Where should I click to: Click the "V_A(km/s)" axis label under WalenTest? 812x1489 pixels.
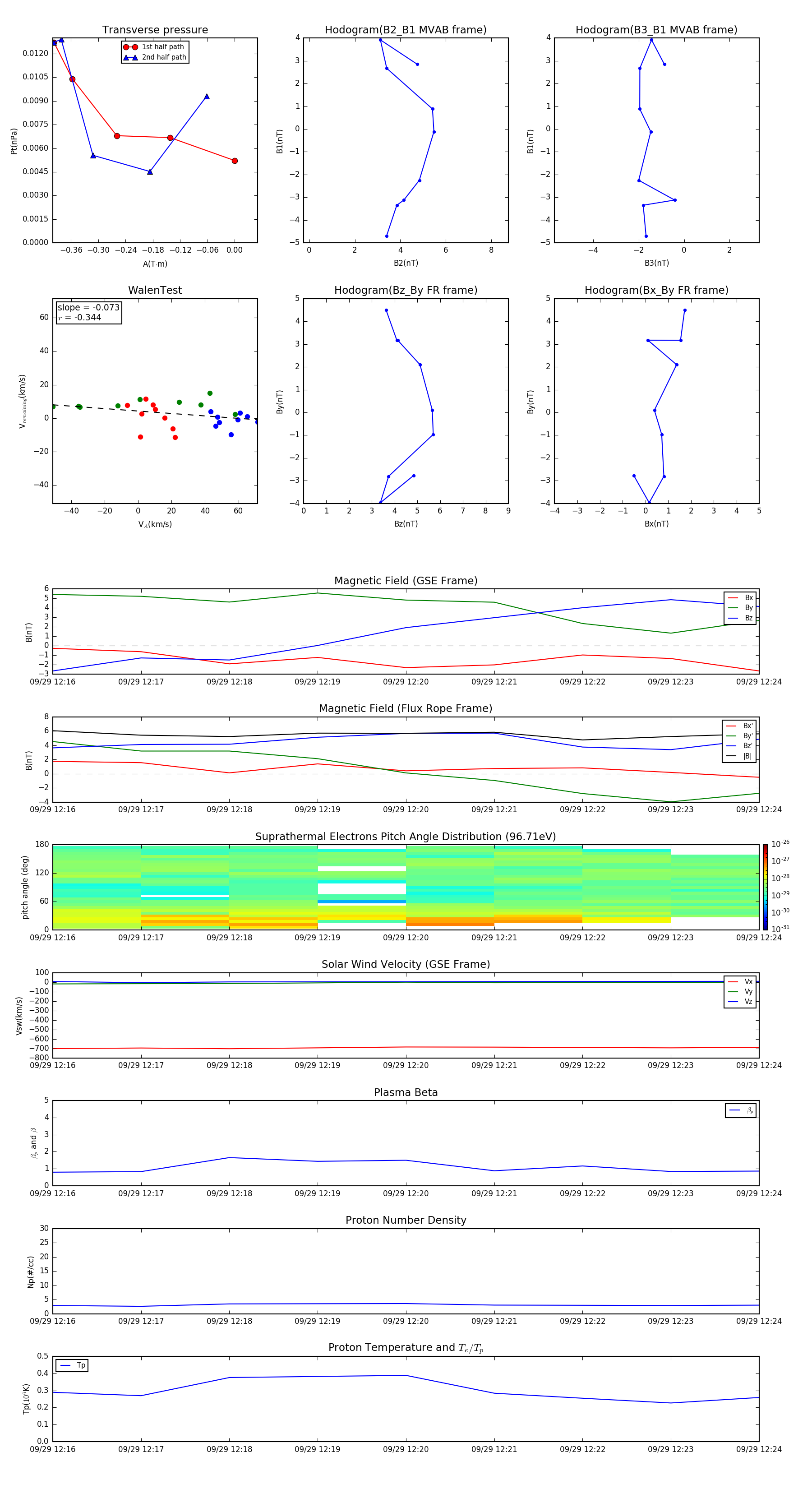(x=155, y=524)
